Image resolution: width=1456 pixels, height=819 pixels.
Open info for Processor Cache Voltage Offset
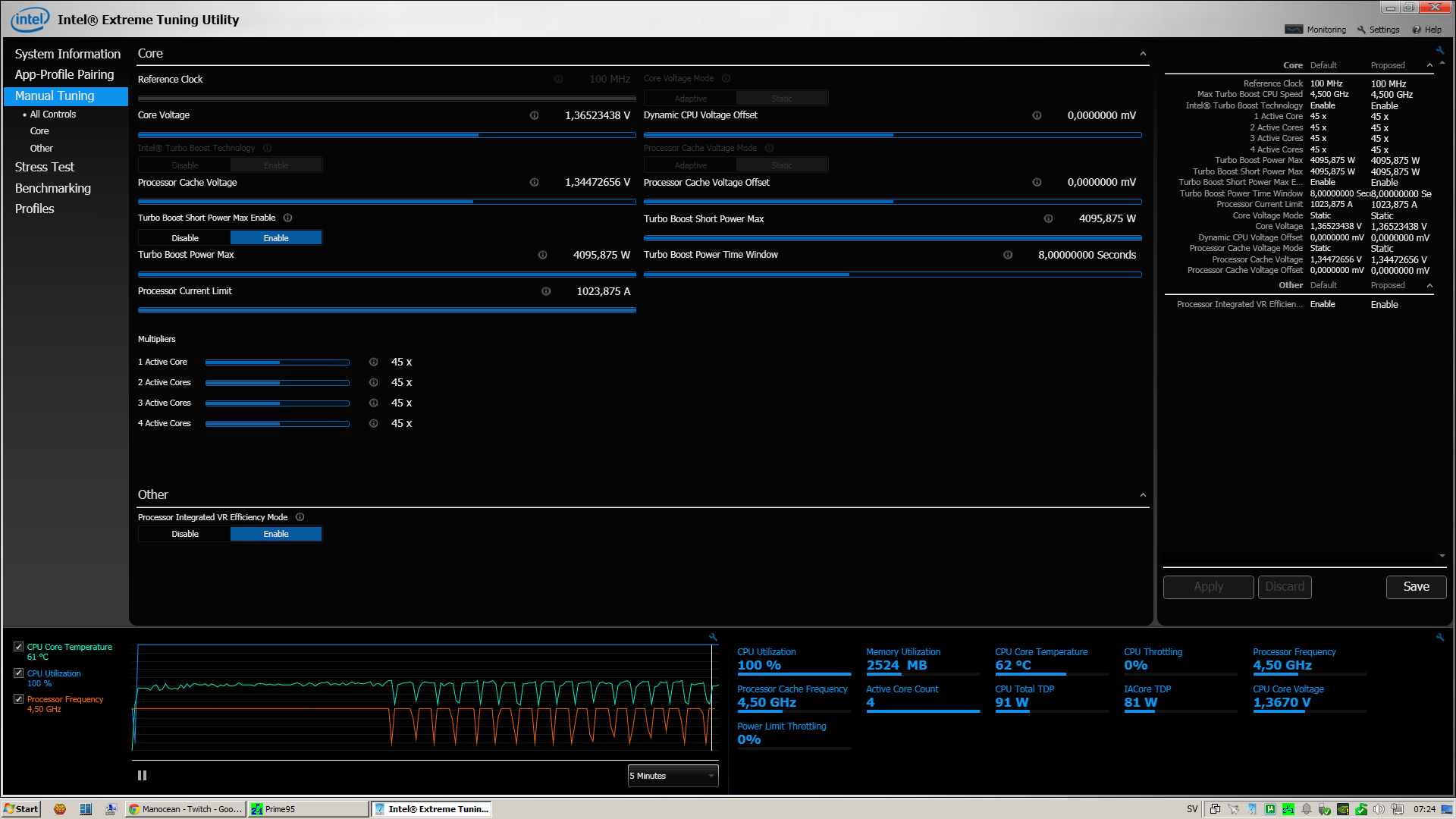point(1037,182)
